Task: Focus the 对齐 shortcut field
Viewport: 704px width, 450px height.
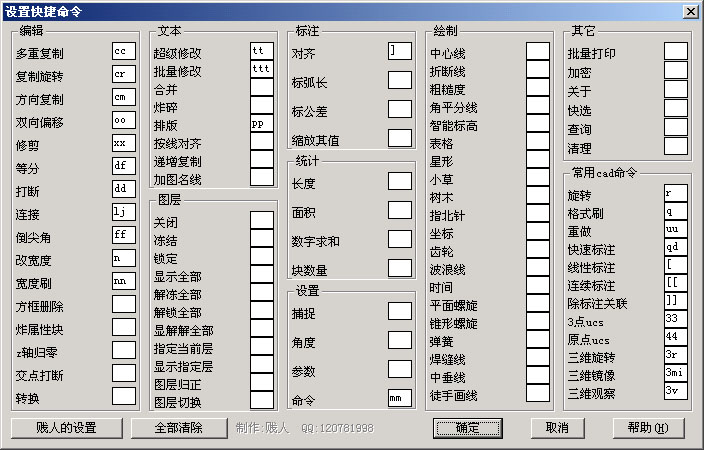Action: pos(400,51)
